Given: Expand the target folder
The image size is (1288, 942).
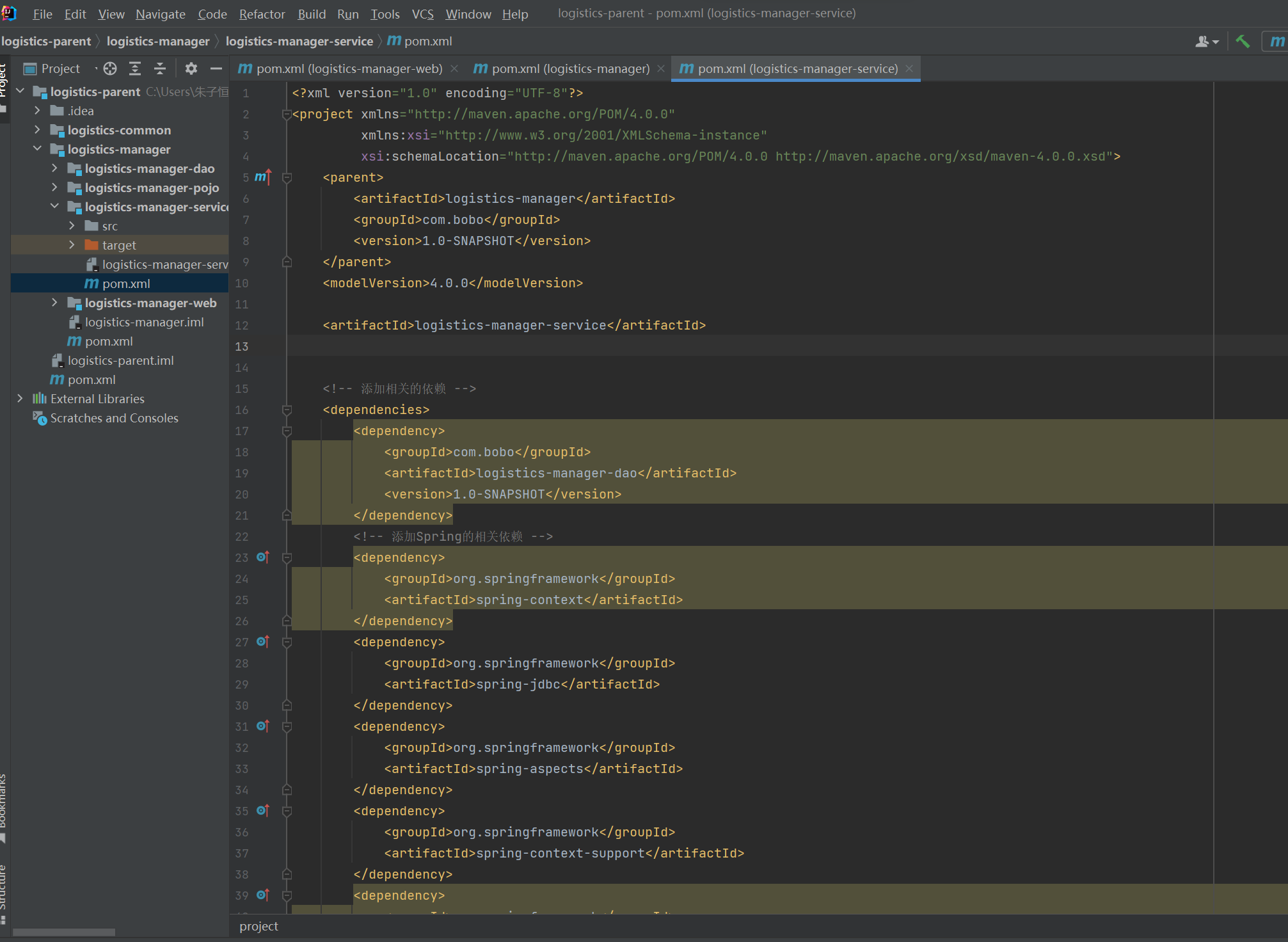Looking at the screenshot, I should [72, 245].
